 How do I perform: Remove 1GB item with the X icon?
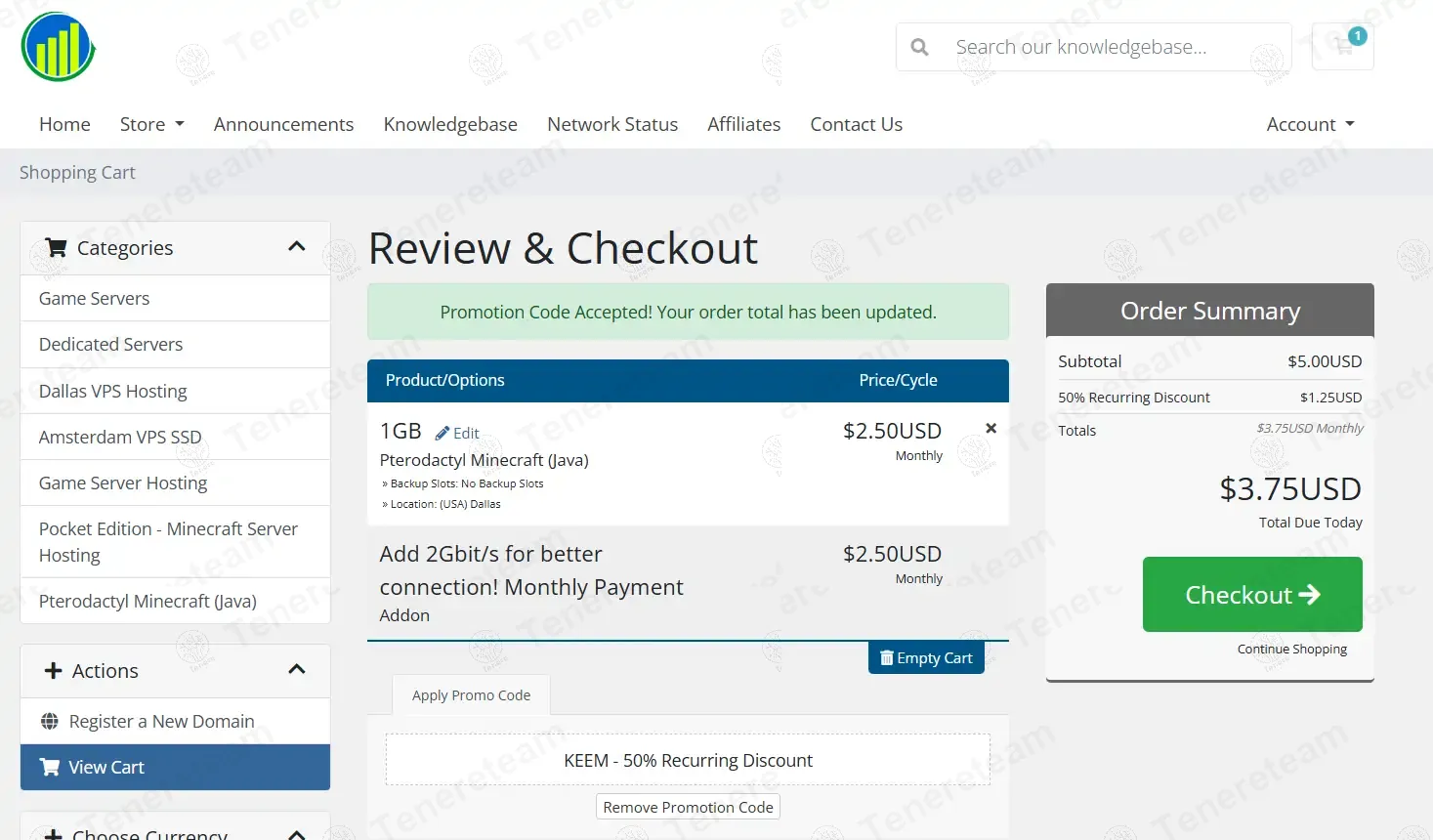coord(990,429)
